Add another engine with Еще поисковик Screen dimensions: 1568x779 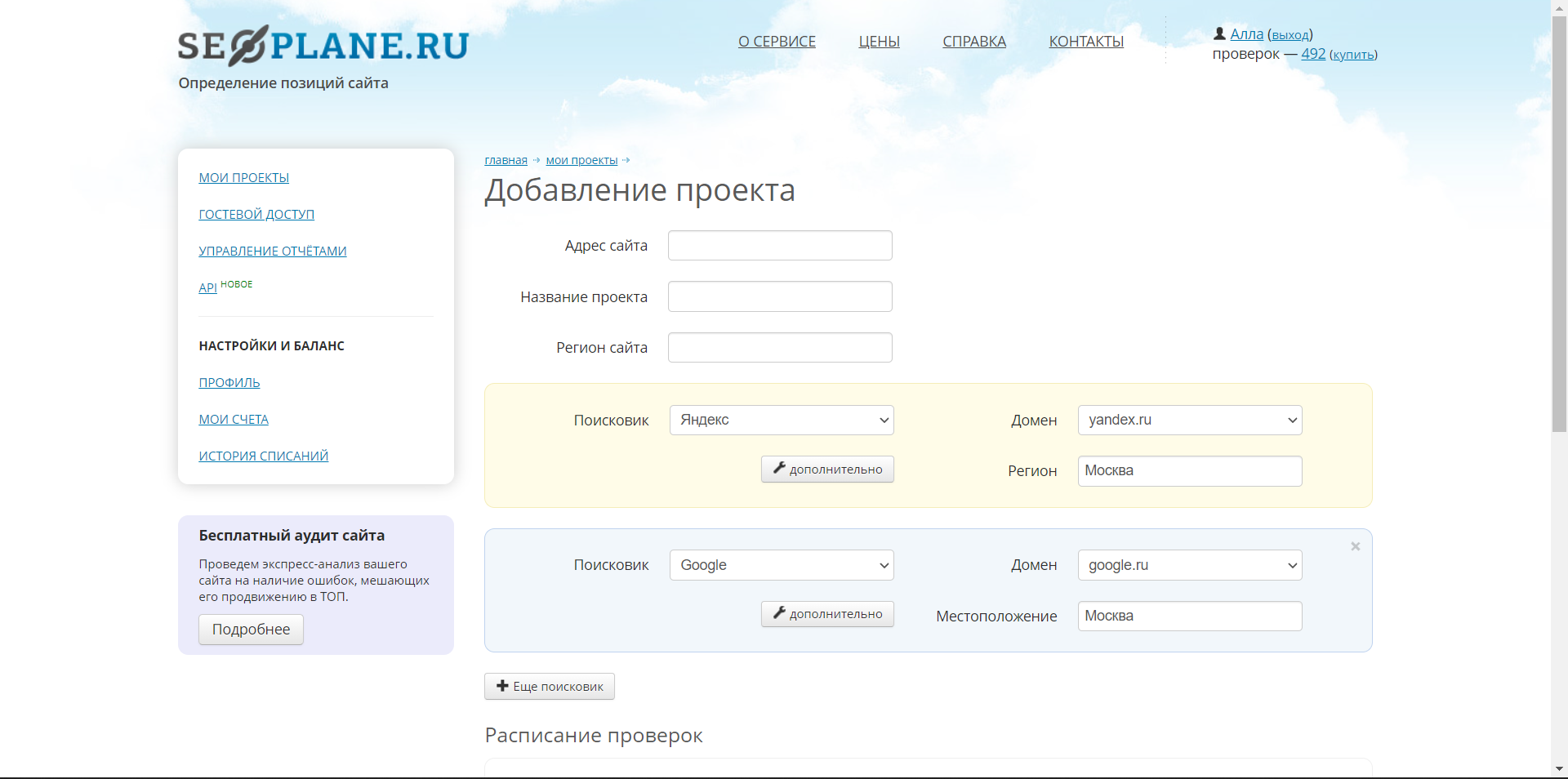(550, 687)
